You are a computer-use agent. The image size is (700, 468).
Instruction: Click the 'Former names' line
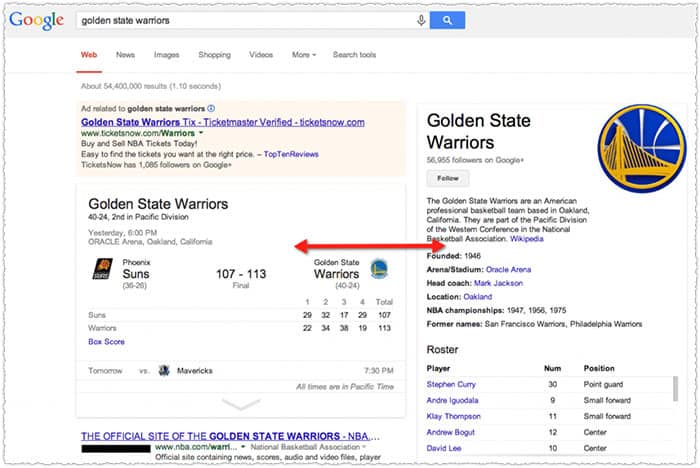534,324
